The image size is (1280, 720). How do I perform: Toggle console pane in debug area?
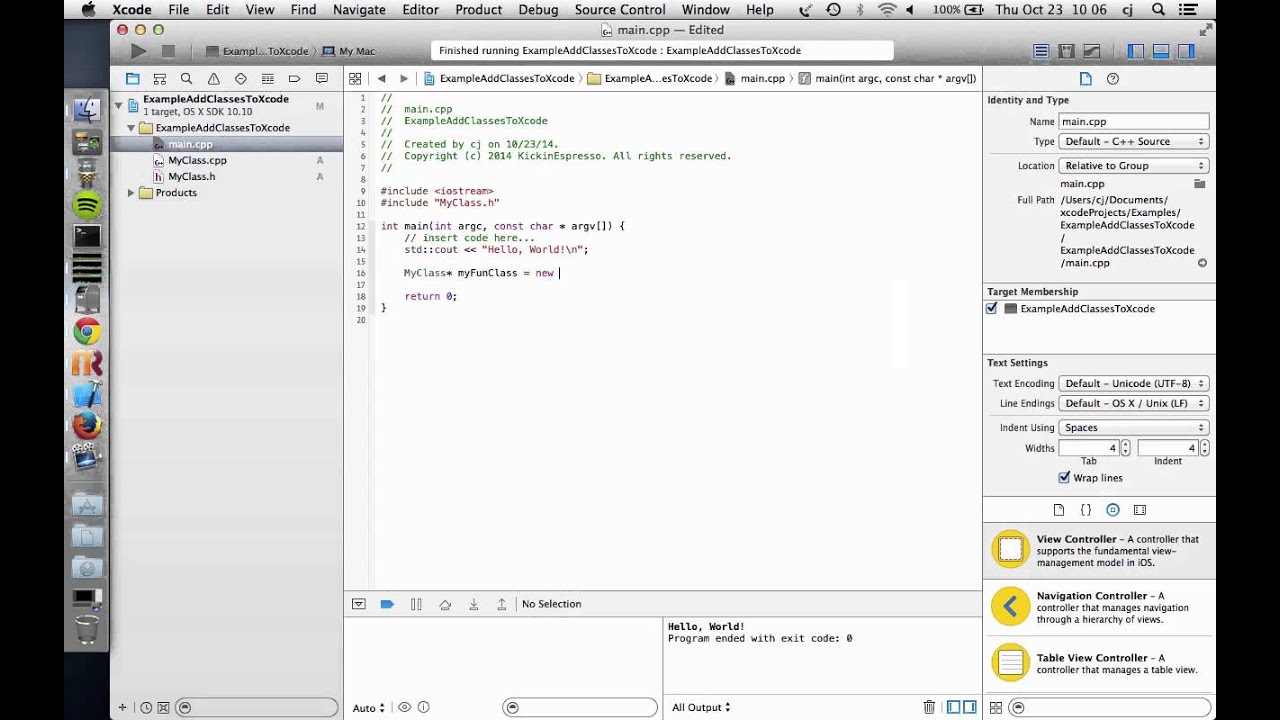tap(969, 707)
